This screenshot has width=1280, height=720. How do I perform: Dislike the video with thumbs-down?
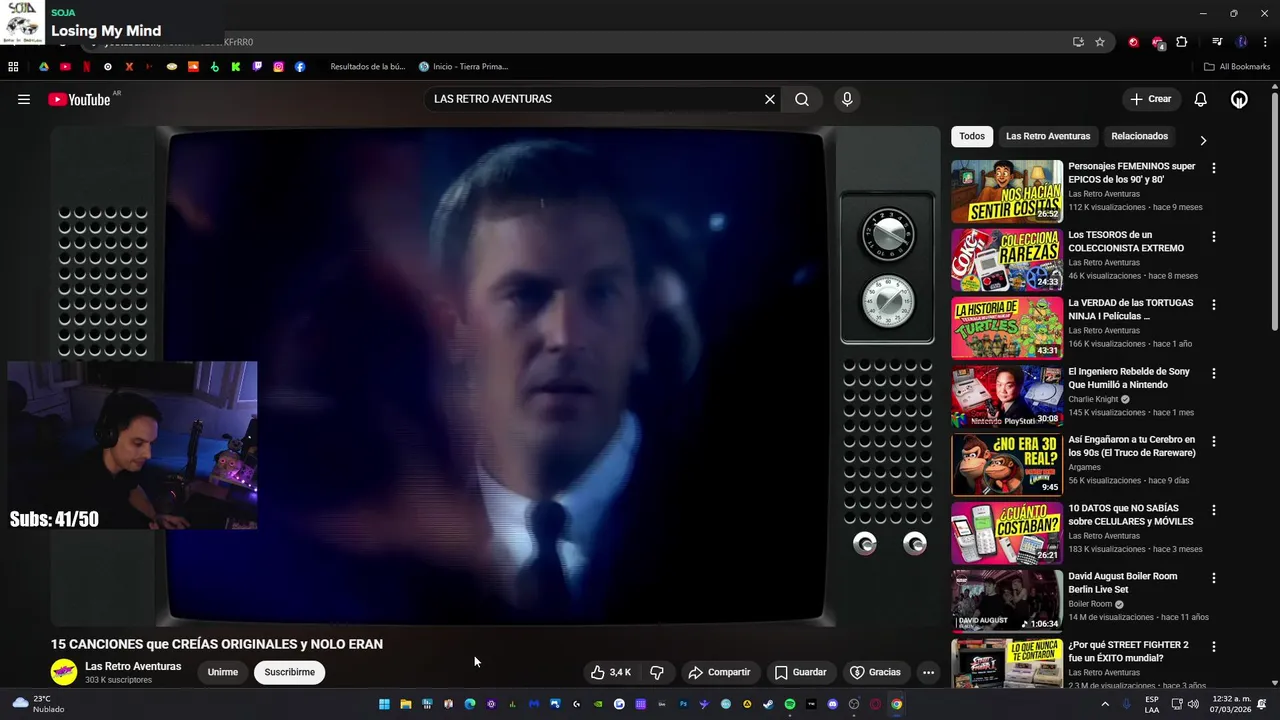(x=657, y=672)
